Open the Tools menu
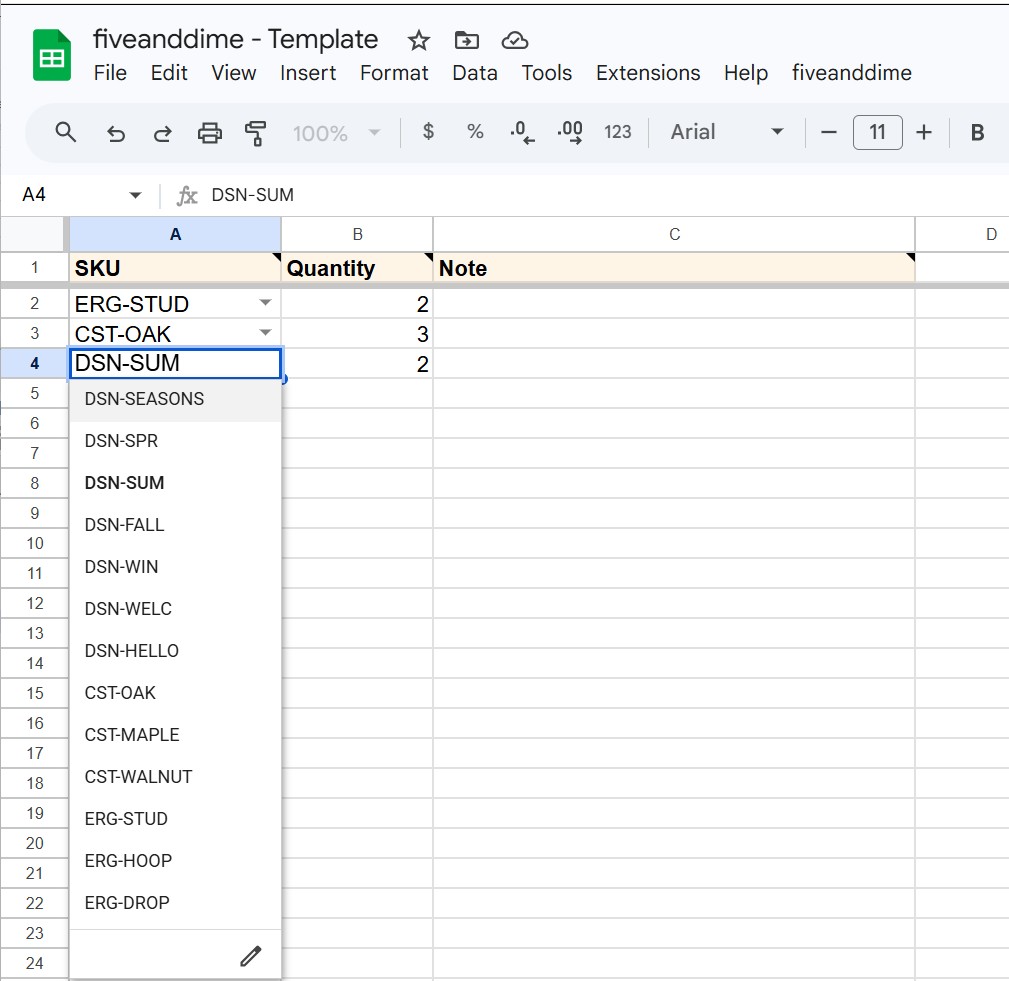Image resolution: width=1009 pixels, height=981 pixels. [546, 73]
